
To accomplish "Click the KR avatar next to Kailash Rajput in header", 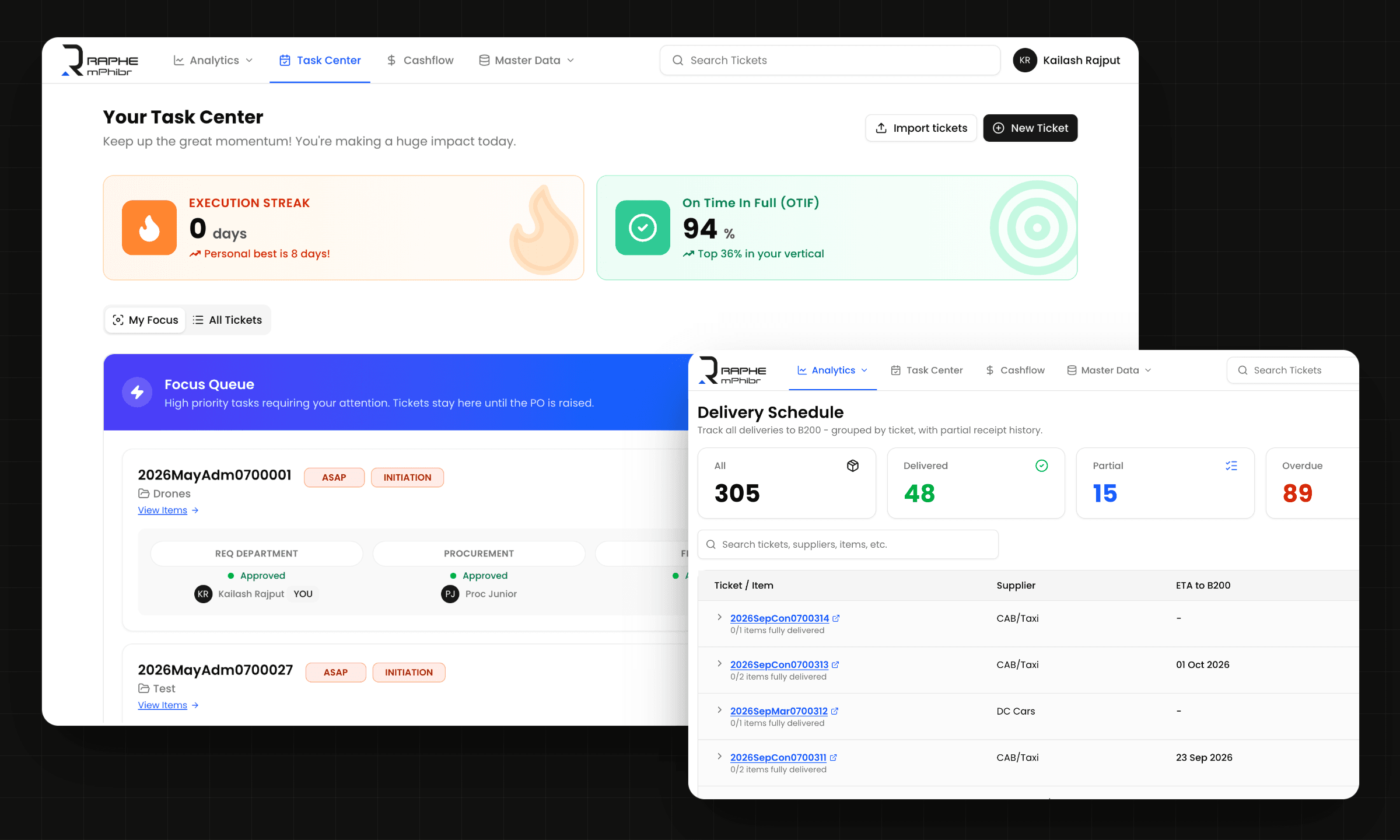I will pyautogui.click(x=1025, y=61).
